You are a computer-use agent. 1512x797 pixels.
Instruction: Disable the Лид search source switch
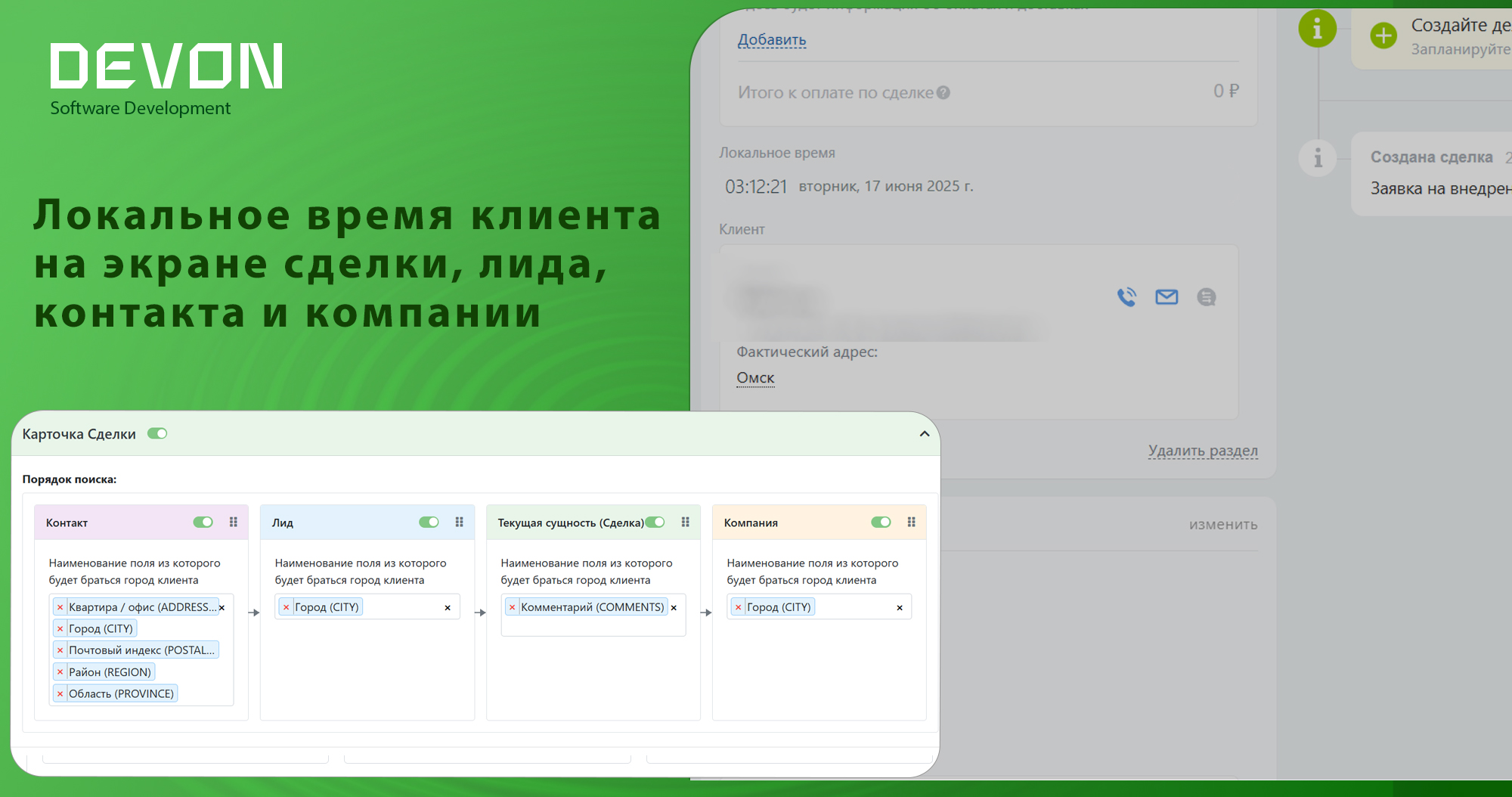tap(429, 522)
